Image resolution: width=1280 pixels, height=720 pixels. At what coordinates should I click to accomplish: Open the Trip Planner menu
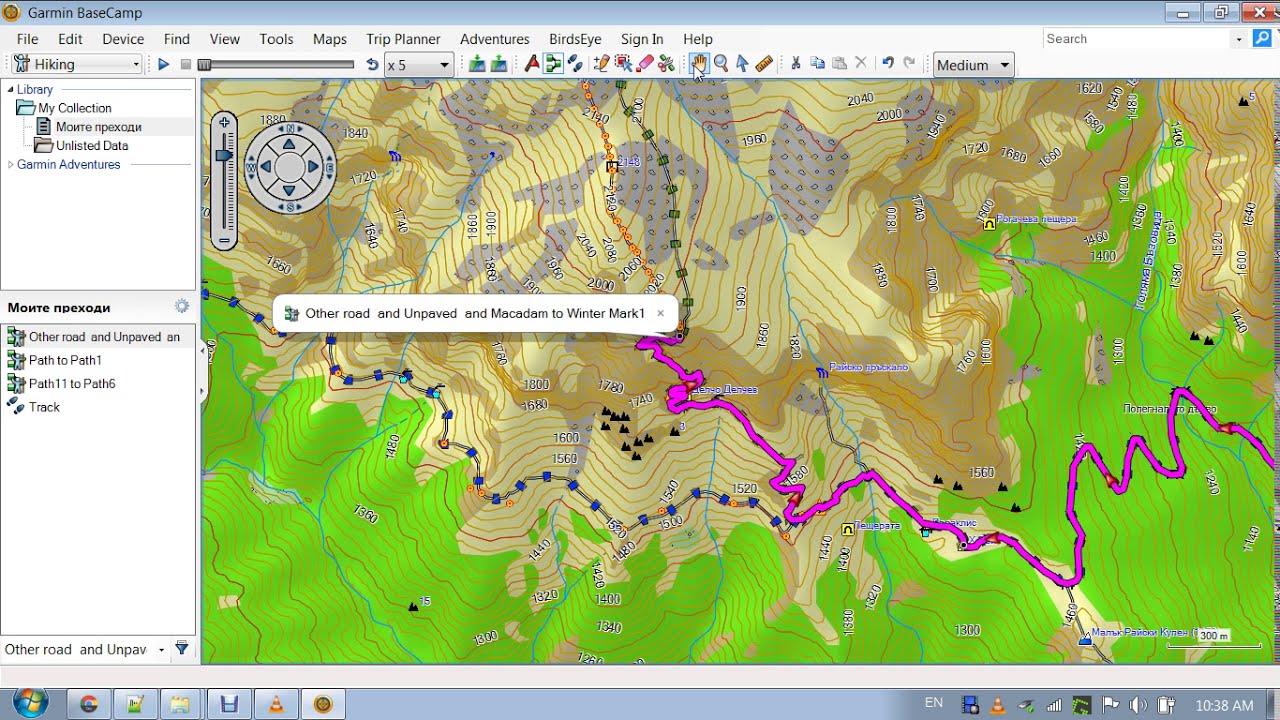403,39
